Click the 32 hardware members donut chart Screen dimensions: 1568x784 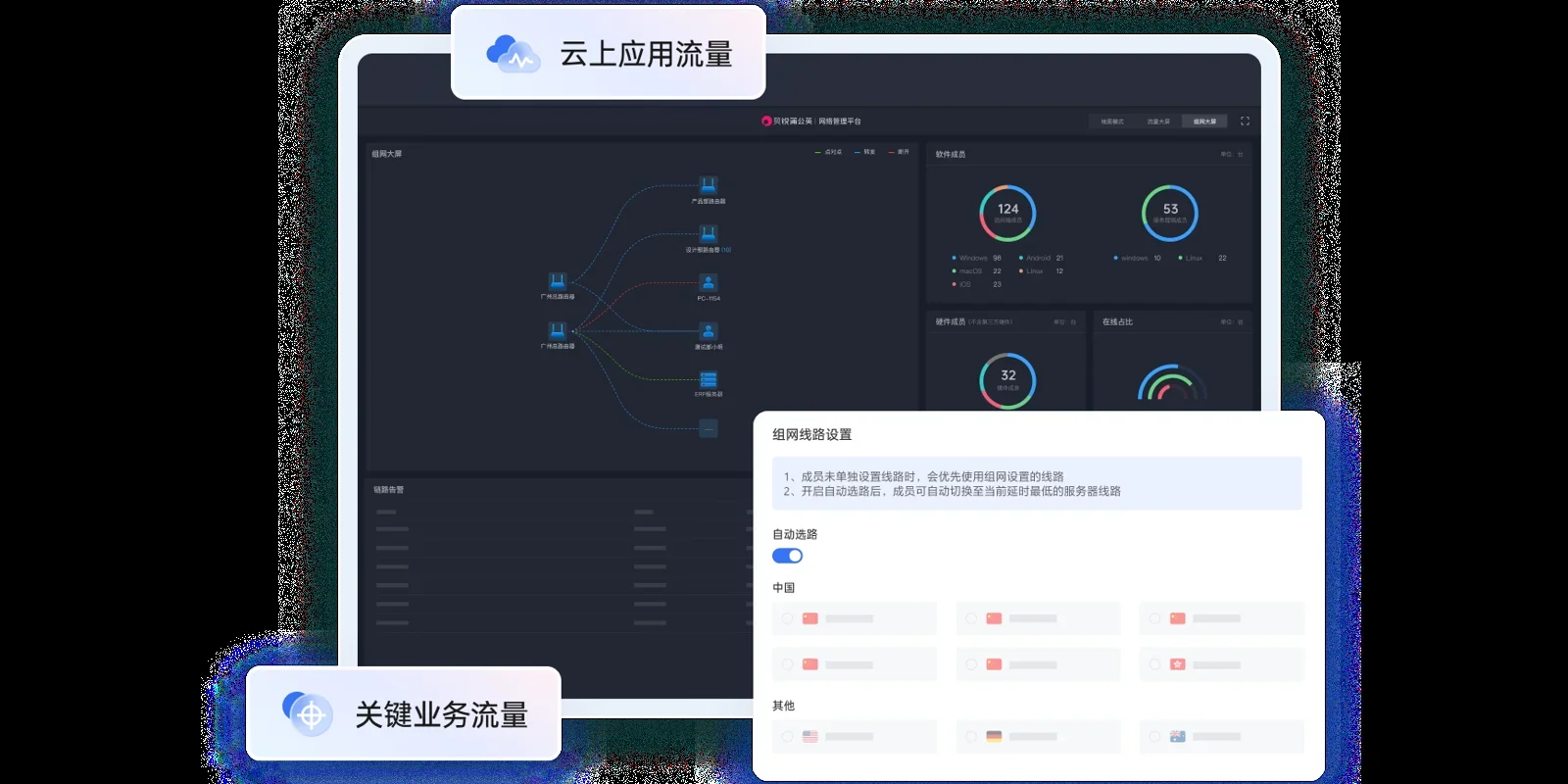(1007, 380)
